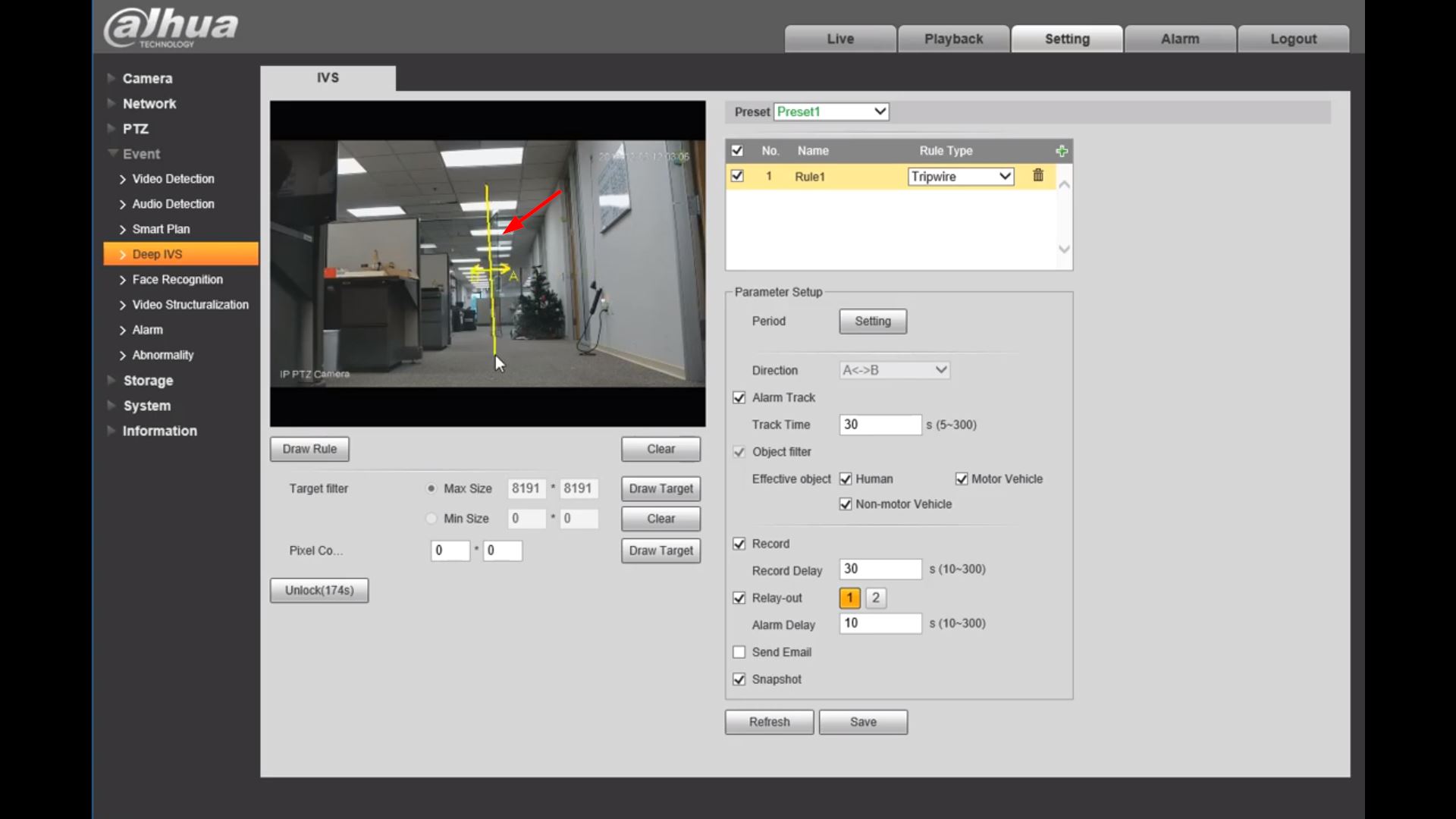1456x819 pixels.
Task: Delete Rule1 using the trash icon
Action: point(1037,176)
